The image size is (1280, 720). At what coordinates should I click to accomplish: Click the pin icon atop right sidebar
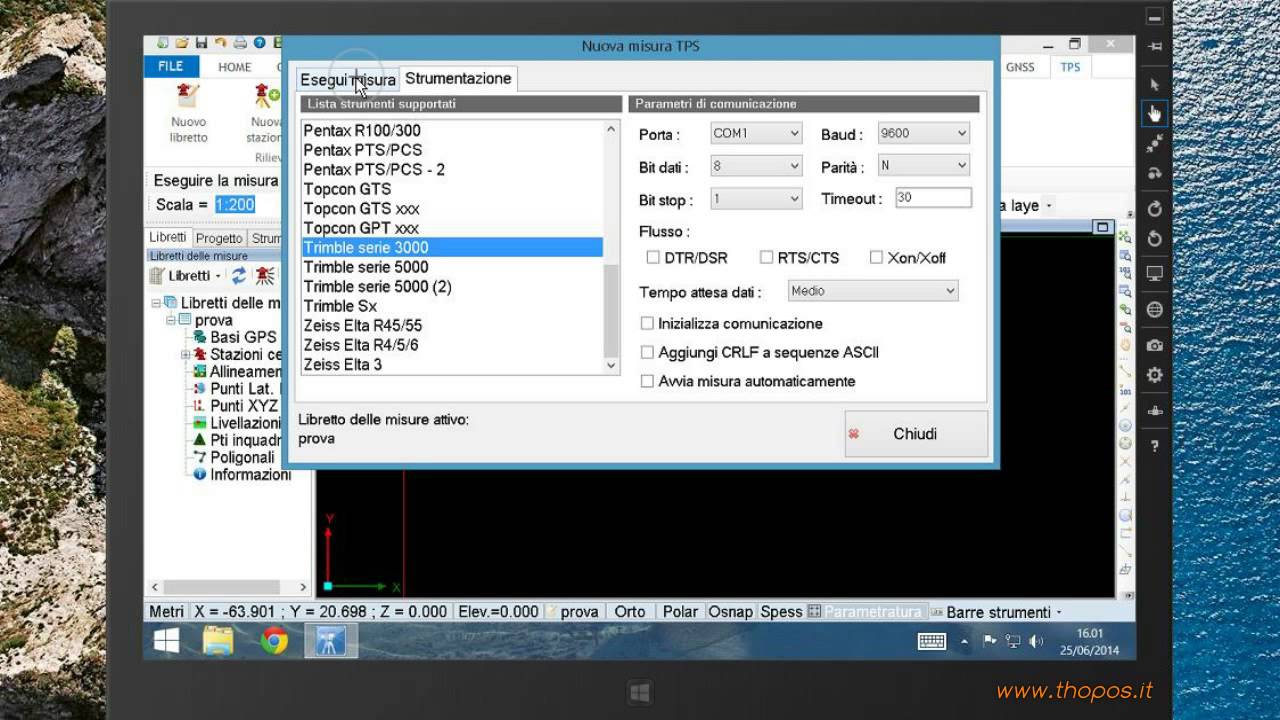pyautogui.click(x=1155, y=46)
